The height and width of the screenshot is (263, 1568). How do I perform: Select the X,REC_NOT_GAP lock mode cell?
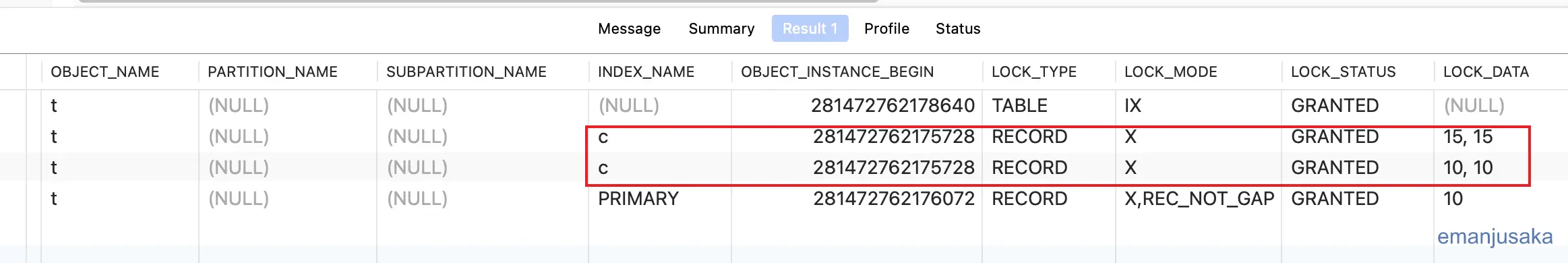coord(1199,199)
